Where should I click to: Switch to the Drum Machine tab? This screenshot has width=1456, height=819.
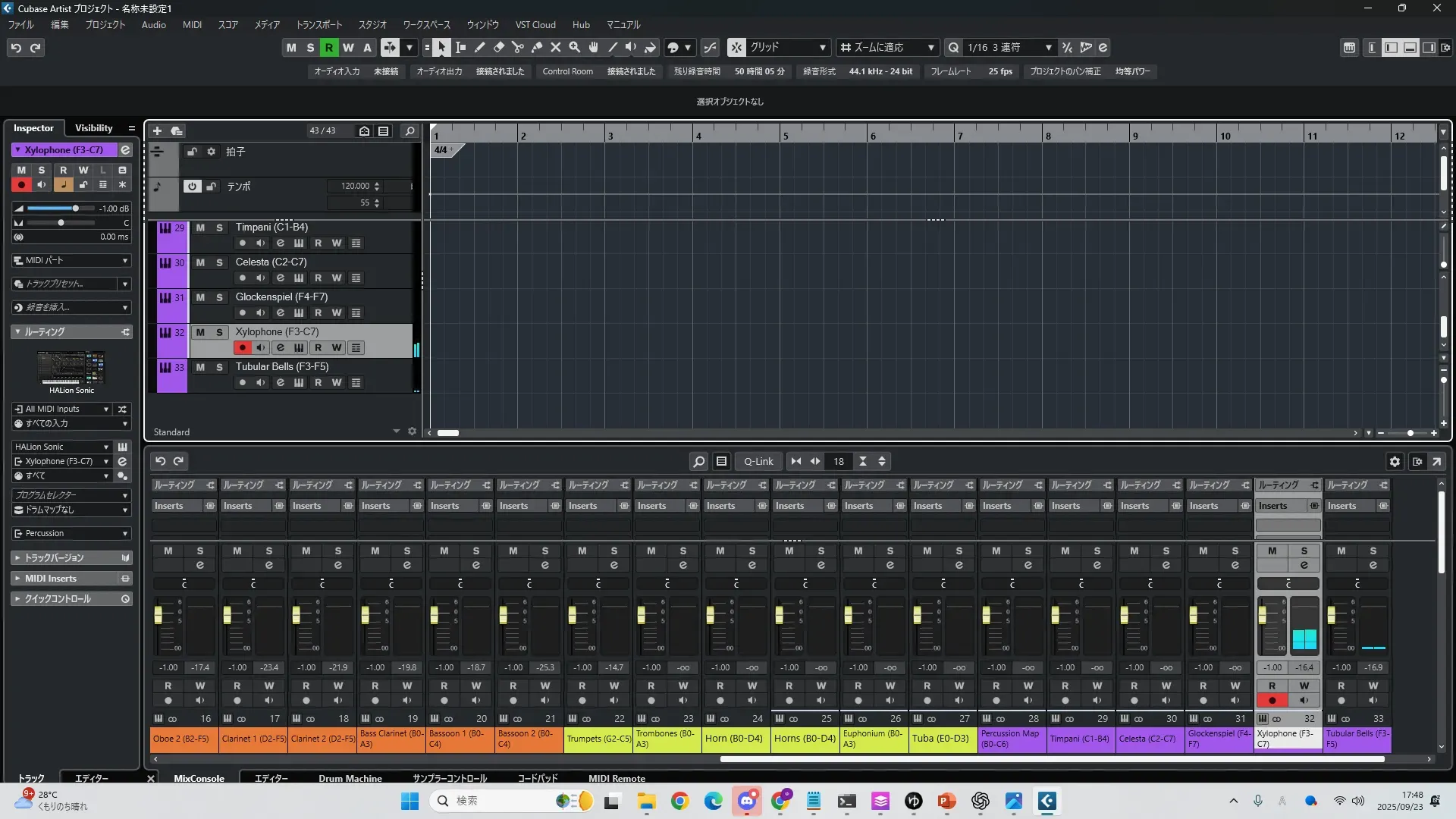(350, 778)
